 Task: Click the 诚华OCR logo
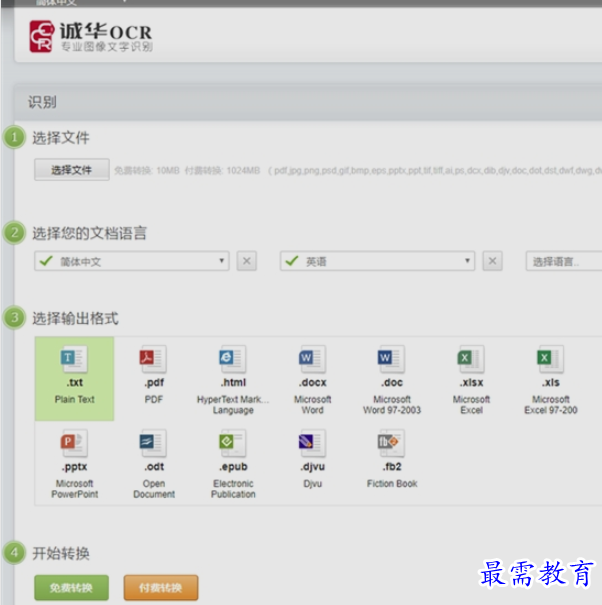(x=91, y=36)
